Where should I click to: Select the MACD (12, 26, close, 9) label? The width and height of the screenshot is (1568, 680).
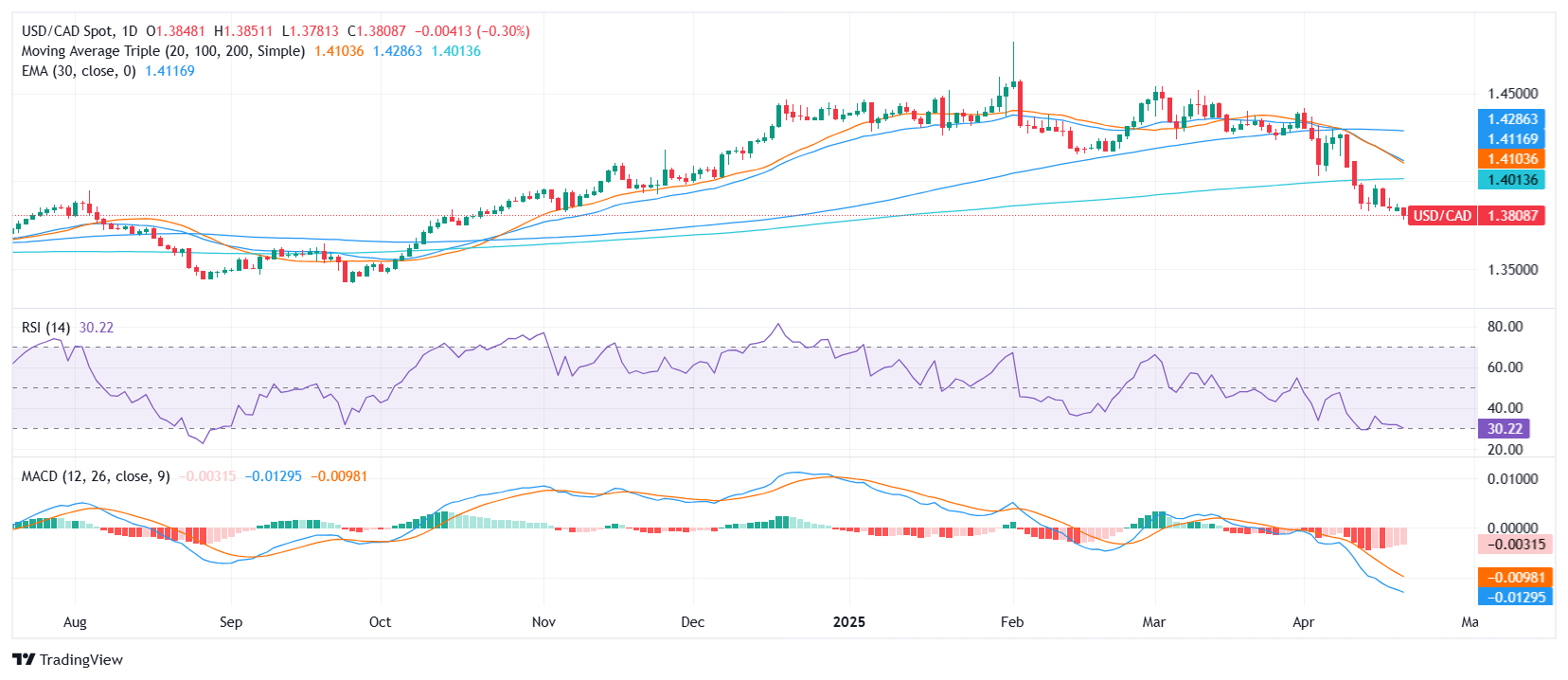96,476
